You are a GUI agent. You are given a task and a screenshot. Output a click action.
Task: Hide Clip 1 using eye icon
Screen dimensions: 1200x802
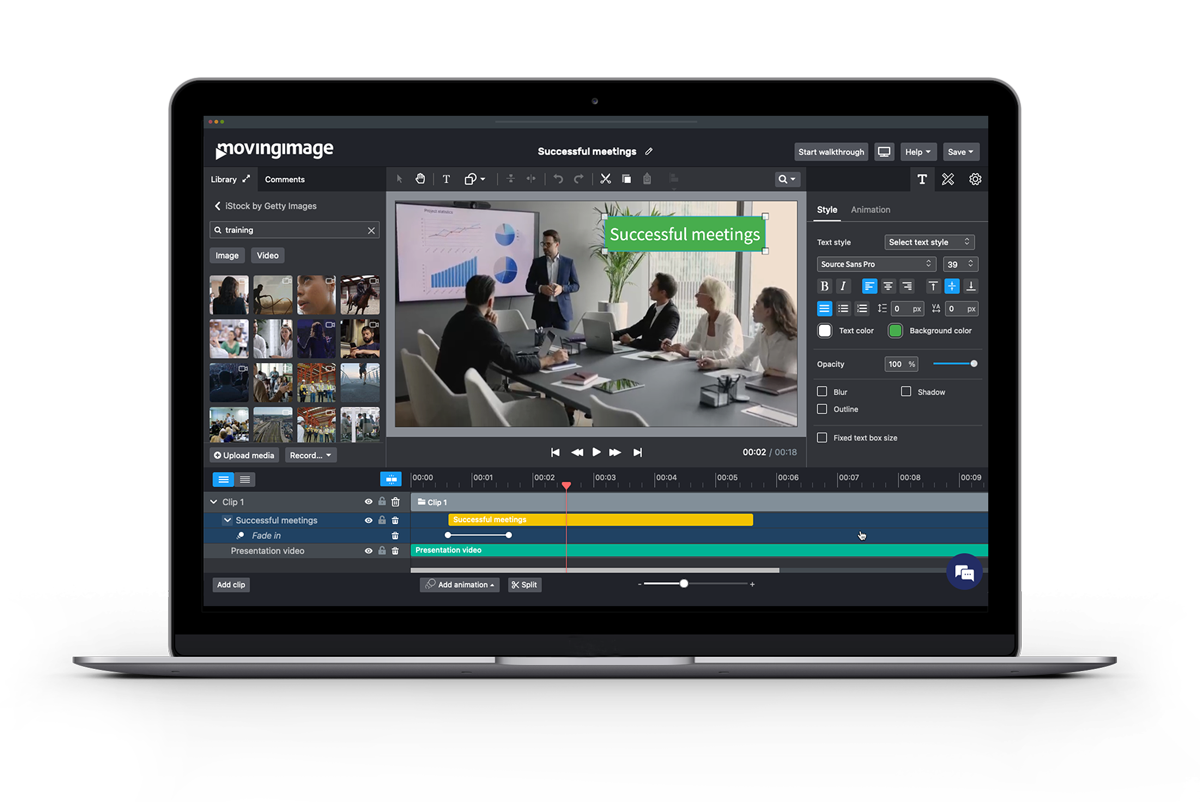pos(368,502)
